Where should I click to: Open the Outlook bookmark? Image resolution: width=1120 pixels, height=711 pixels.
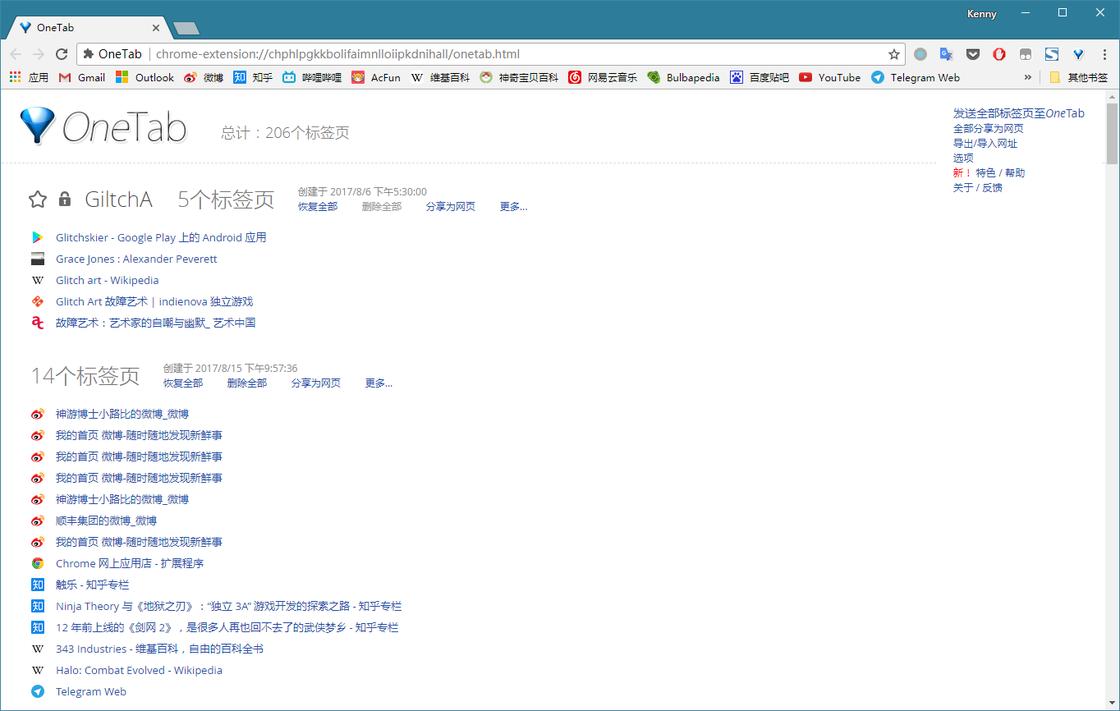pos(144,77)
